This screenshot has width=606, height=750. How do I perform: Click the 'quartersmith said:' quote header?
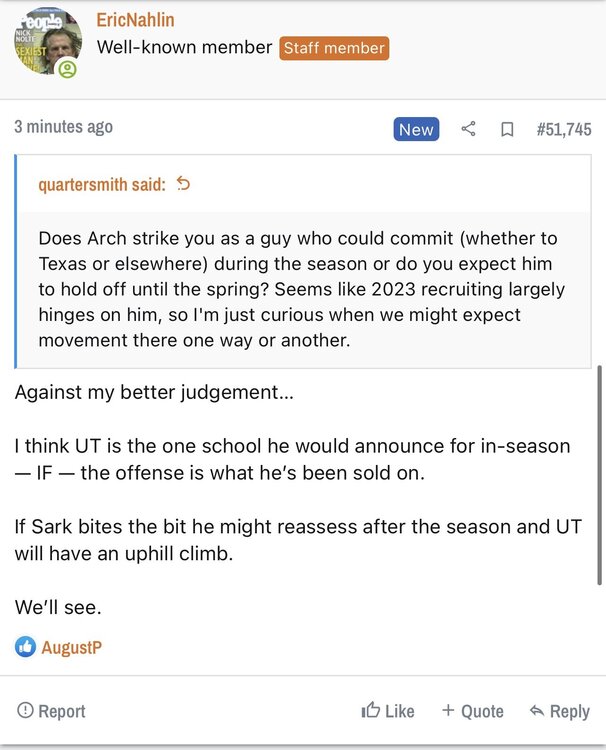(x=102, y=184)
